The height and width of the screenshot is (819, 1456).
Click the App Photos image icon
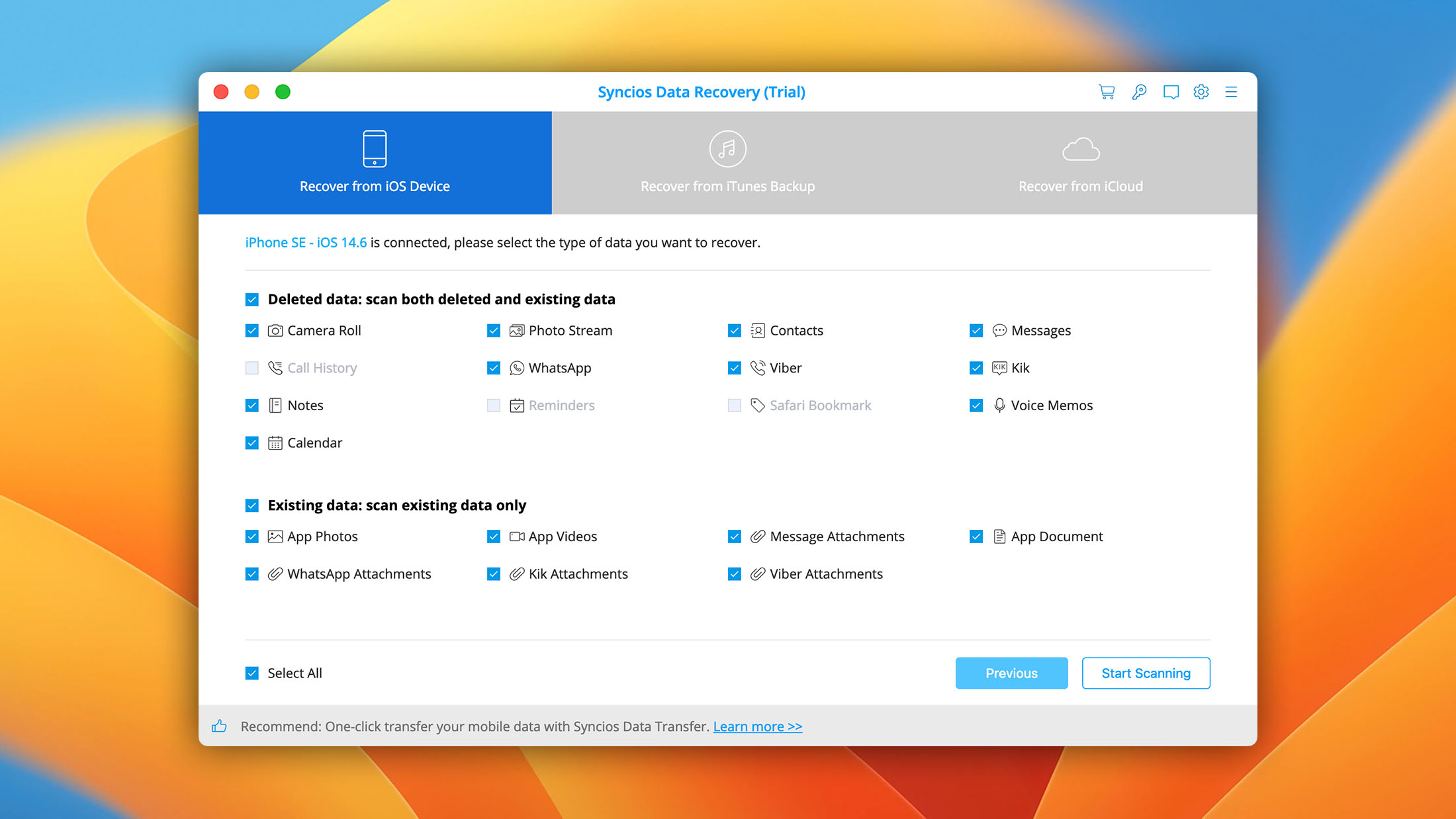click(275, 537)
